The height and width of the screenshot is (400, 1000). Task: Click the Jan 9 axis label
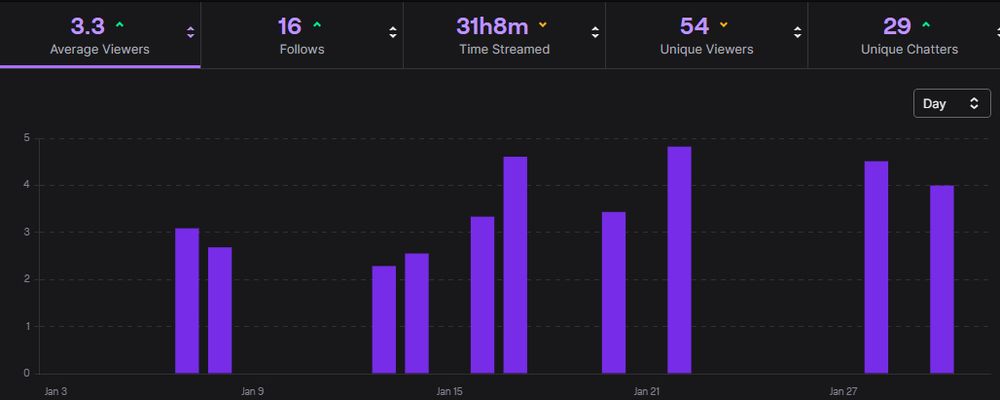pos(253,391)
